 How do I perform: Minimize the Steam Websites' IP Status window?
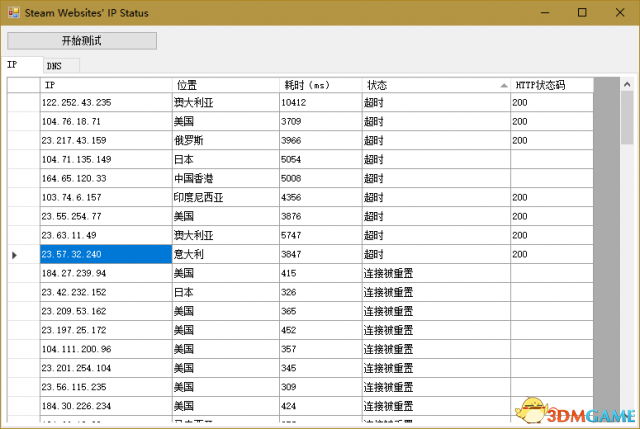(x=545, y=13)
